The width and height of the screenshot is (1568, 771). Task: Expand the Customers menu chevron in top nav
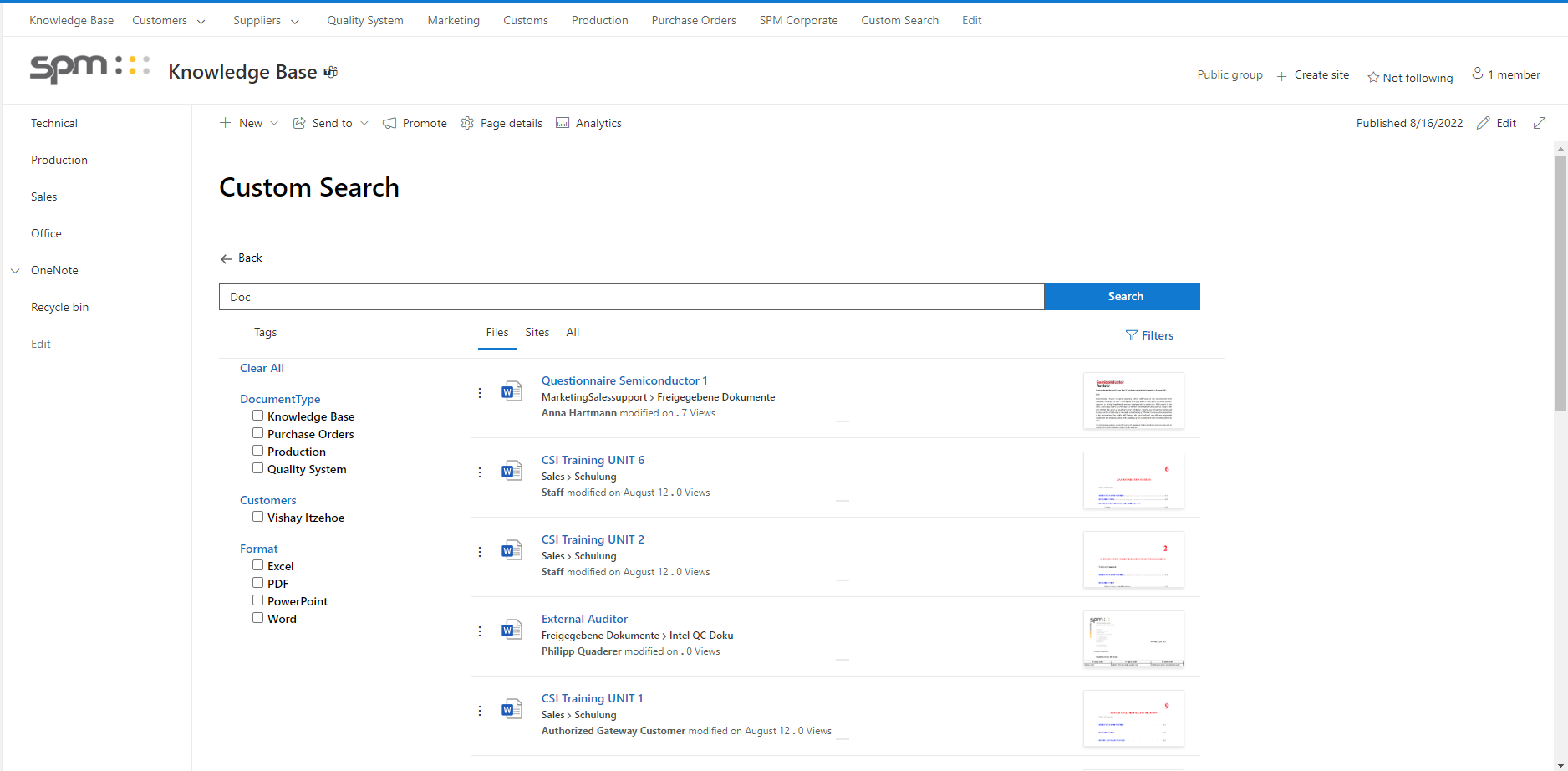[201, 22]
